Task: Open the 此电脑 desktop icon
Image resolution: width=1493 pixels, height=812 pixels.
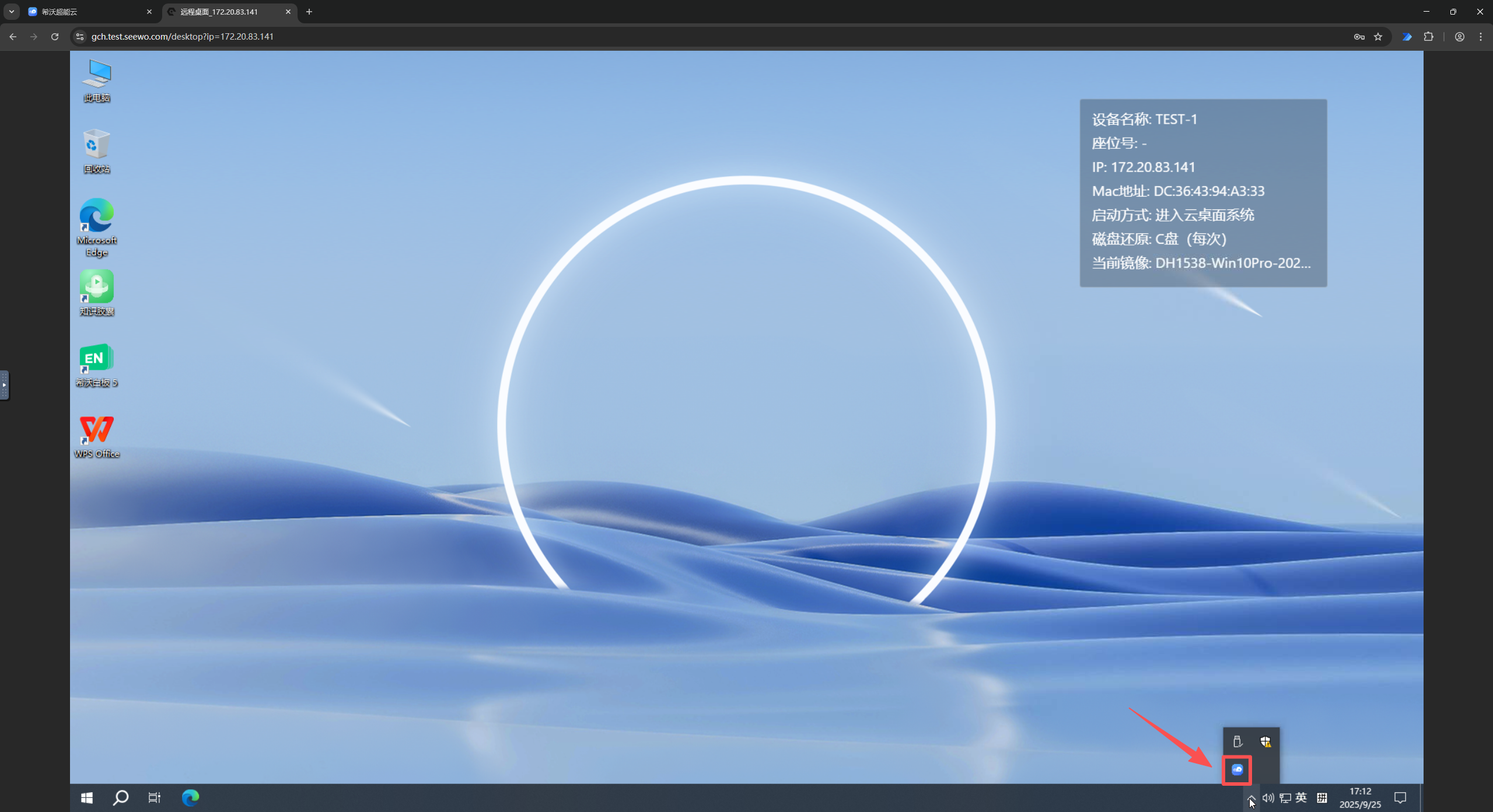Action: pos(97,80)
